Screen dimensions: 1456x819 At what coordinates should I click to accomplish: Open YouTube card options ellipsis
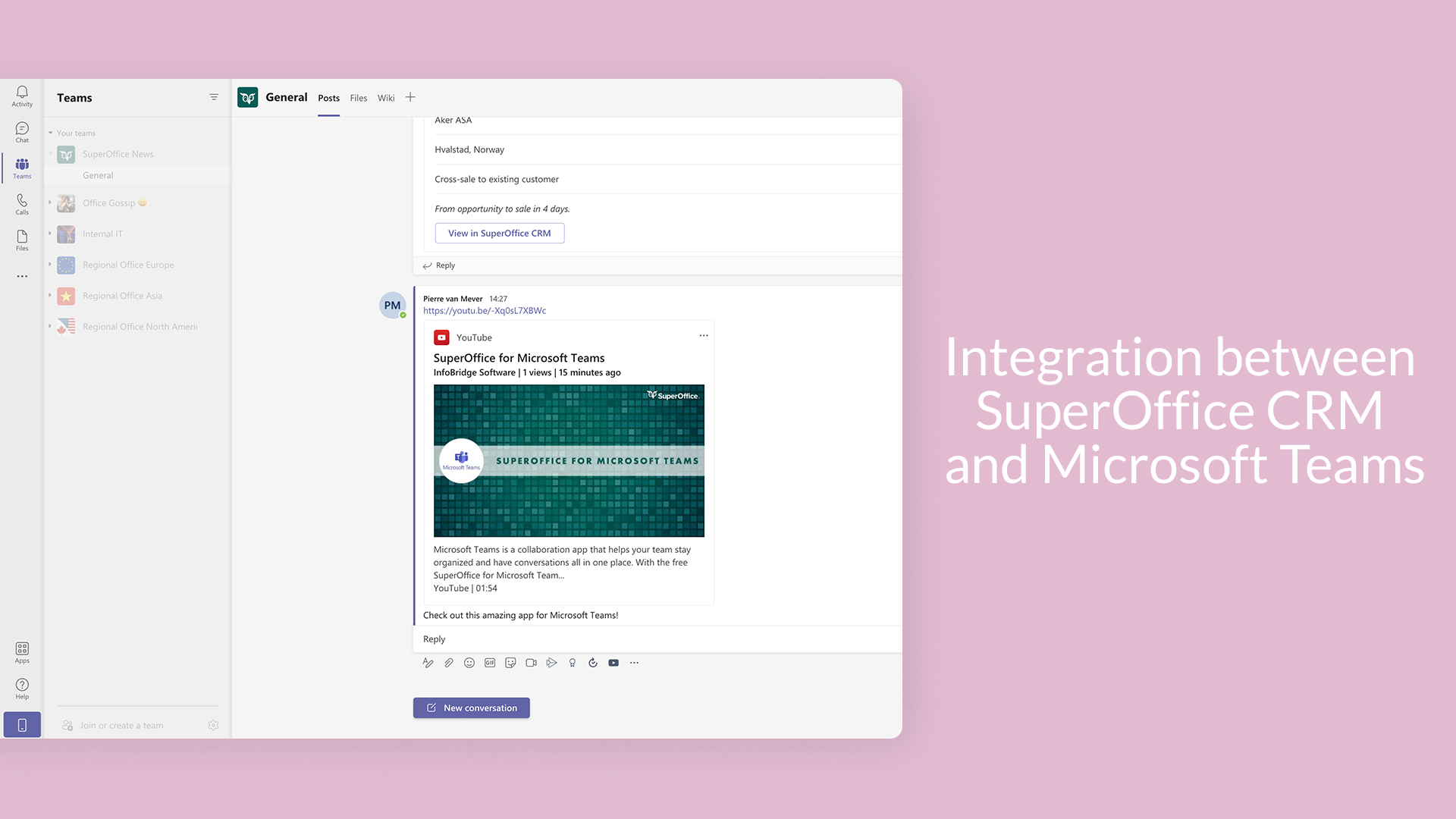[704, 335]
